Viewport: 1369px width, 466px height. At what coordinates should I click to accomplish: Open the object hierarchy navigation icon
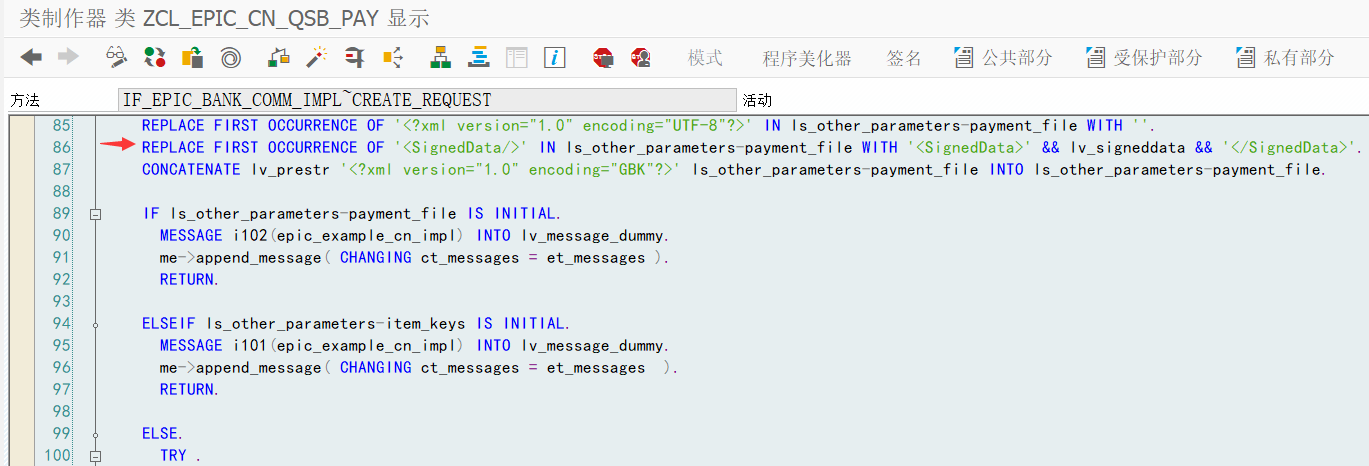(x=441, y=58)
